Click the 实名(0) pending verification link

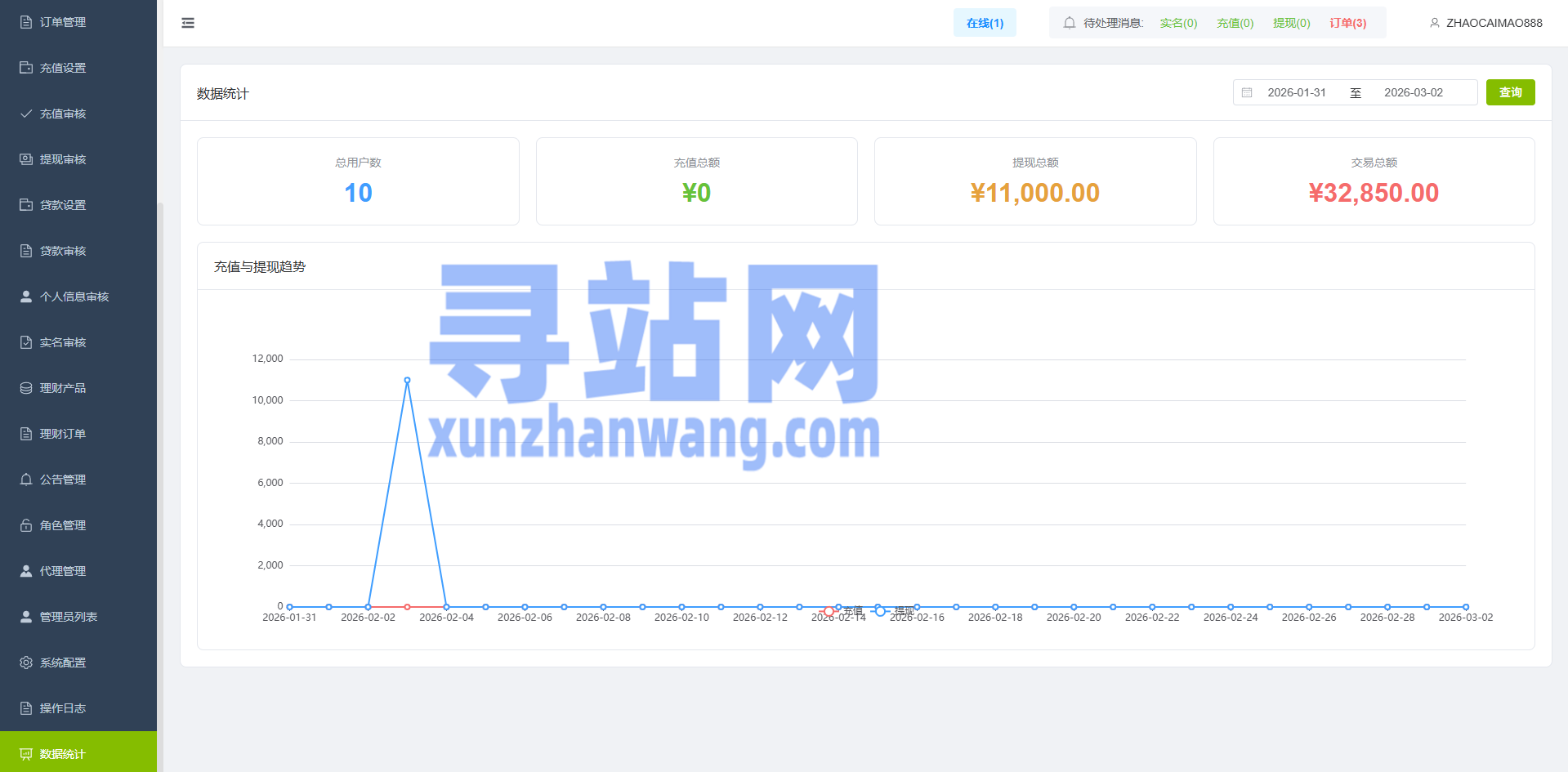(x=1178, y=23)
